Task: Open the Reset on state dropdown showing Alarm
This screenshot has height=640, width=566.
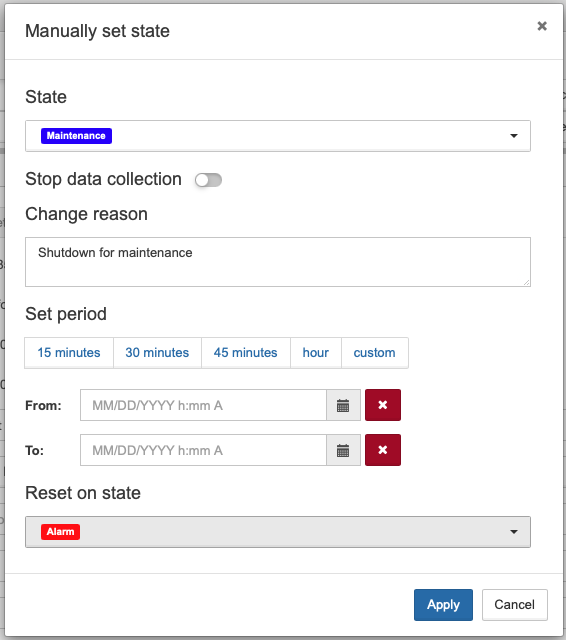Action: 278,532
